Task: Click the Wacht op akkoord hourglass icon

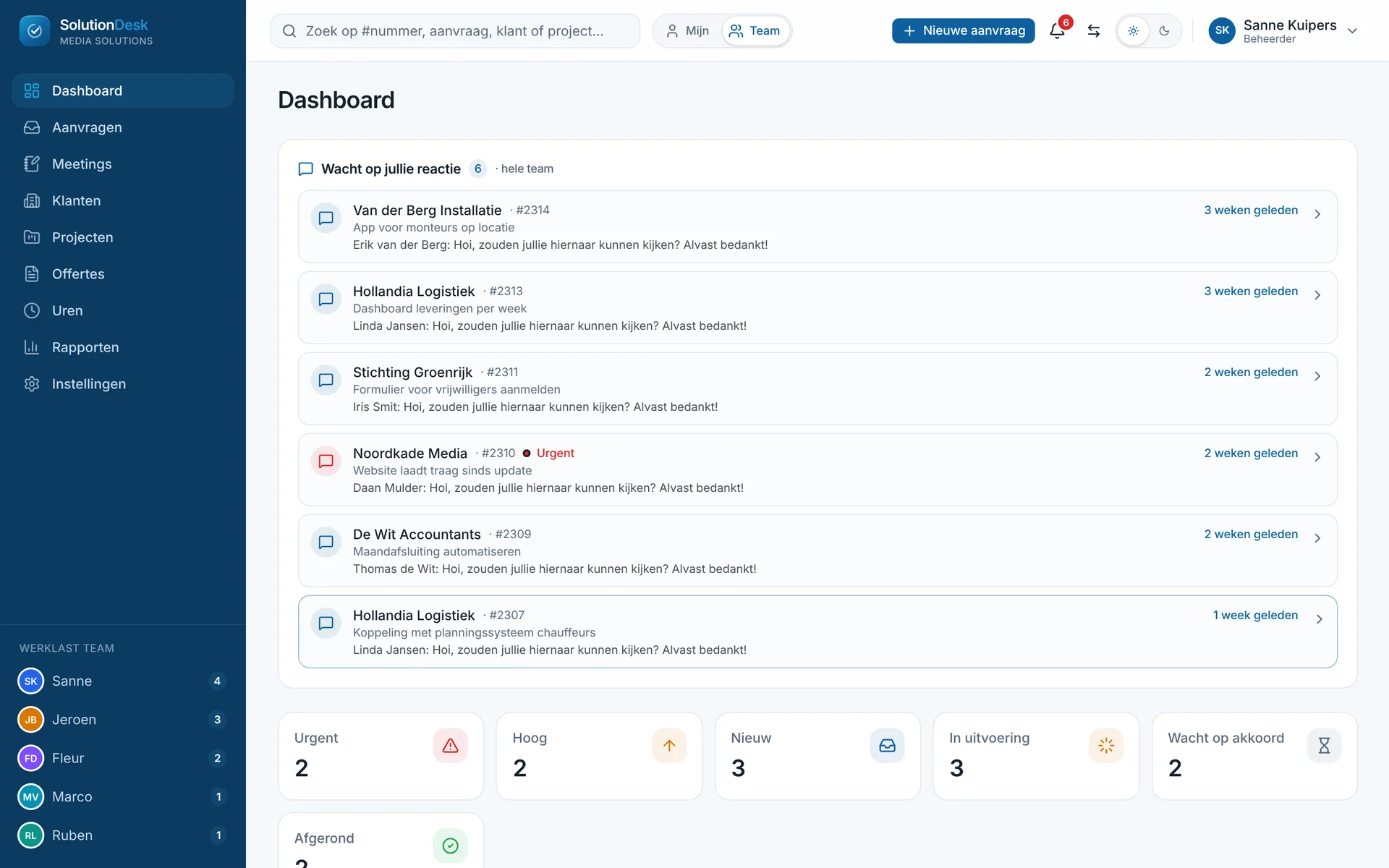Action: [1324, 745]
